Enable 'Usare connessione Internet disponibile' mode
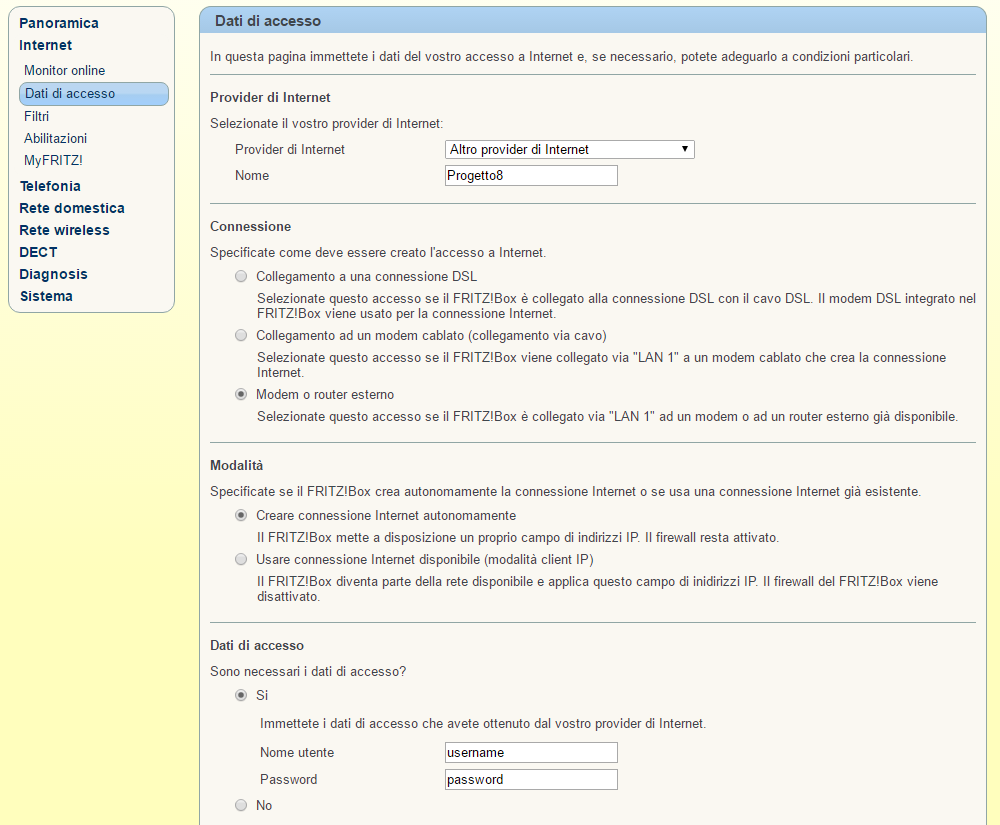The image size is (1000, 825). click(241, 559)
